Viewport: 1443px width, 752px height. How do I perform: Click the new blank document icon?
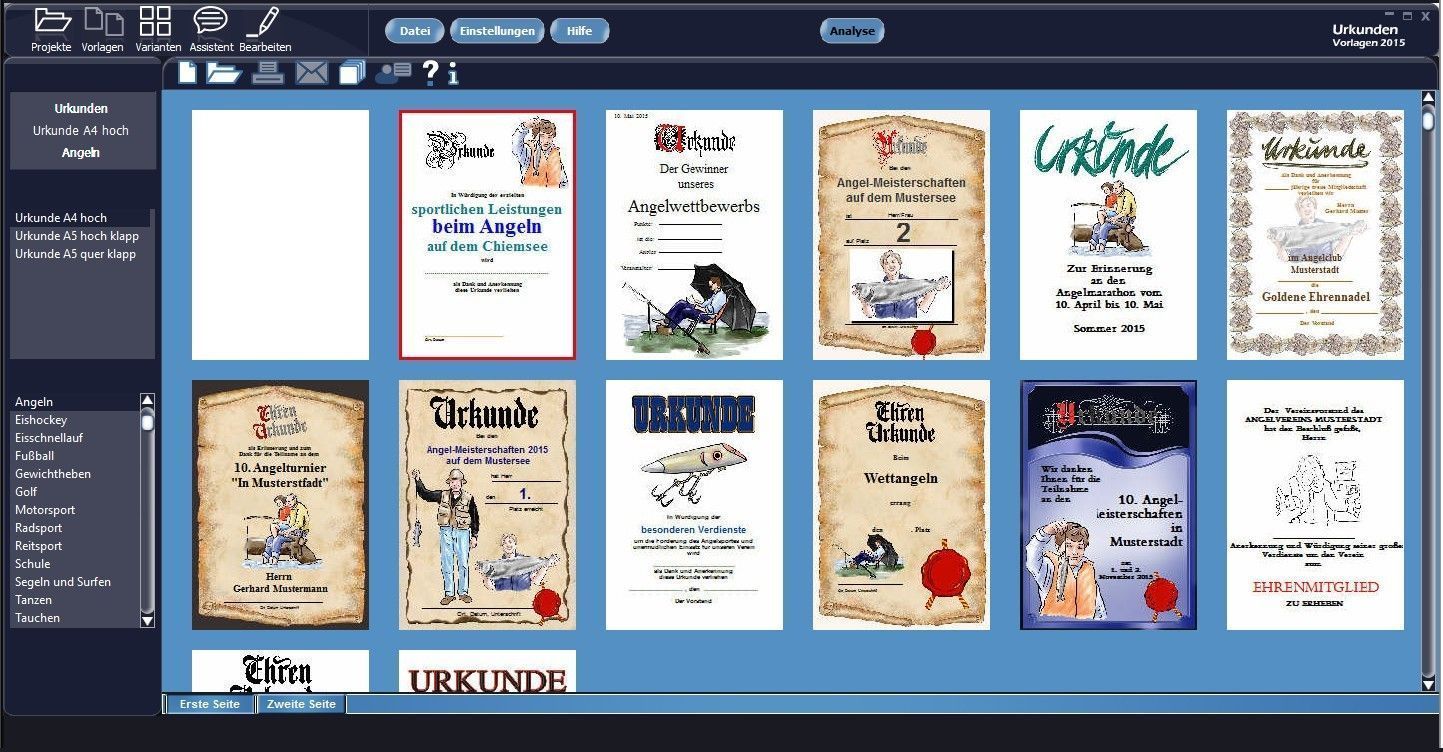coord(187,72)
